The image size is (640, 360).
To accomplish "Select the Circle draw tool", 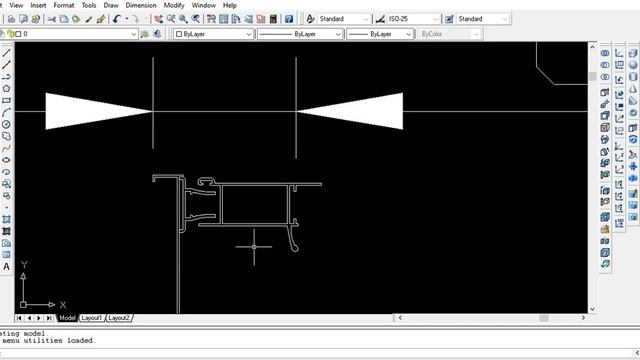I will [6, 124].
